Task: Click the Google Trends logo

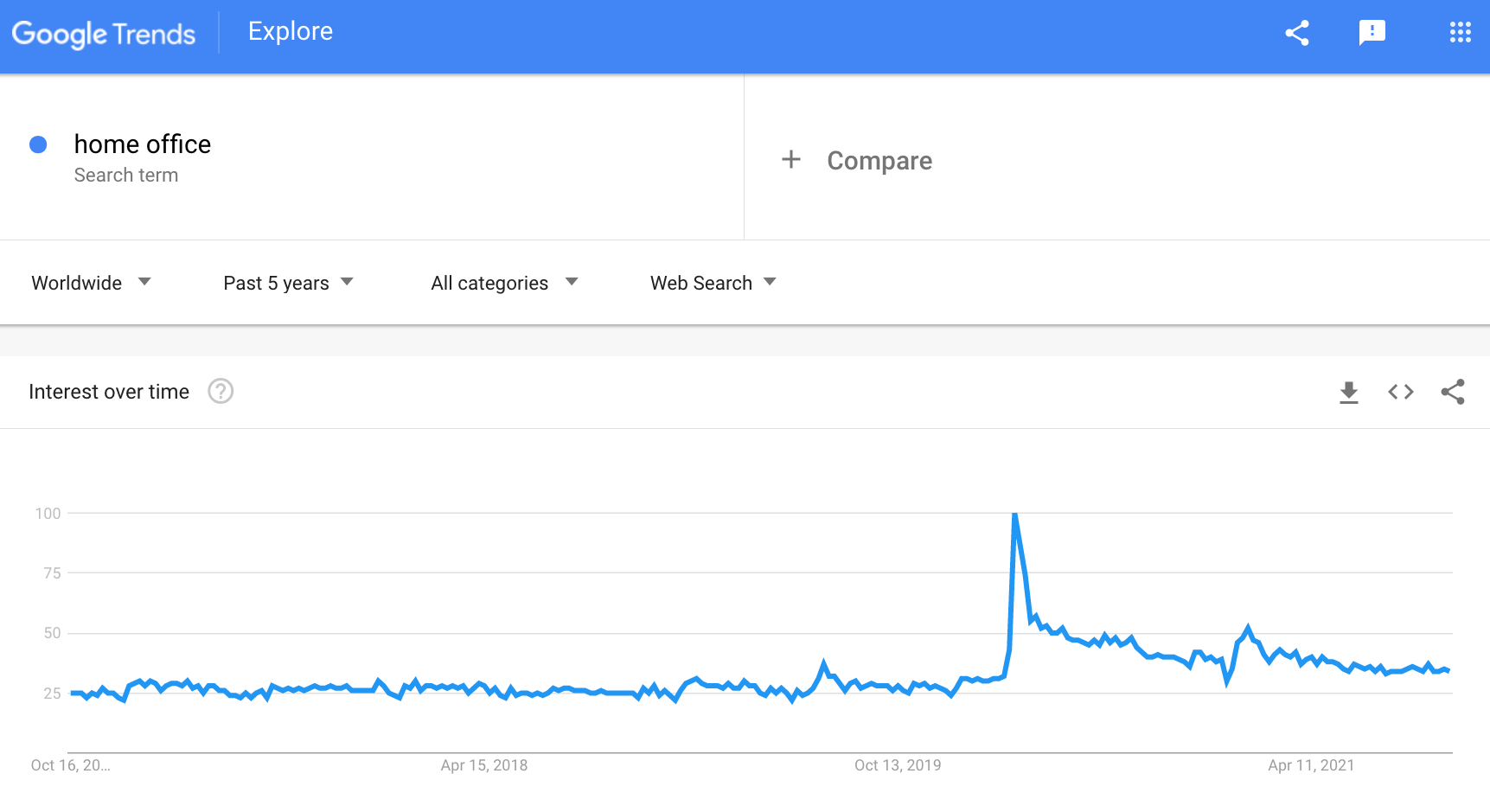Action: [104, 34]
